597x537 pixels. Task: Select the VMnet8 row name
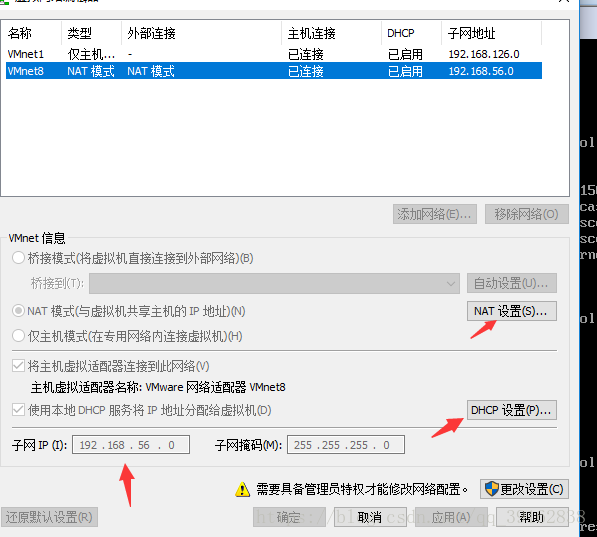click(26, 71)
